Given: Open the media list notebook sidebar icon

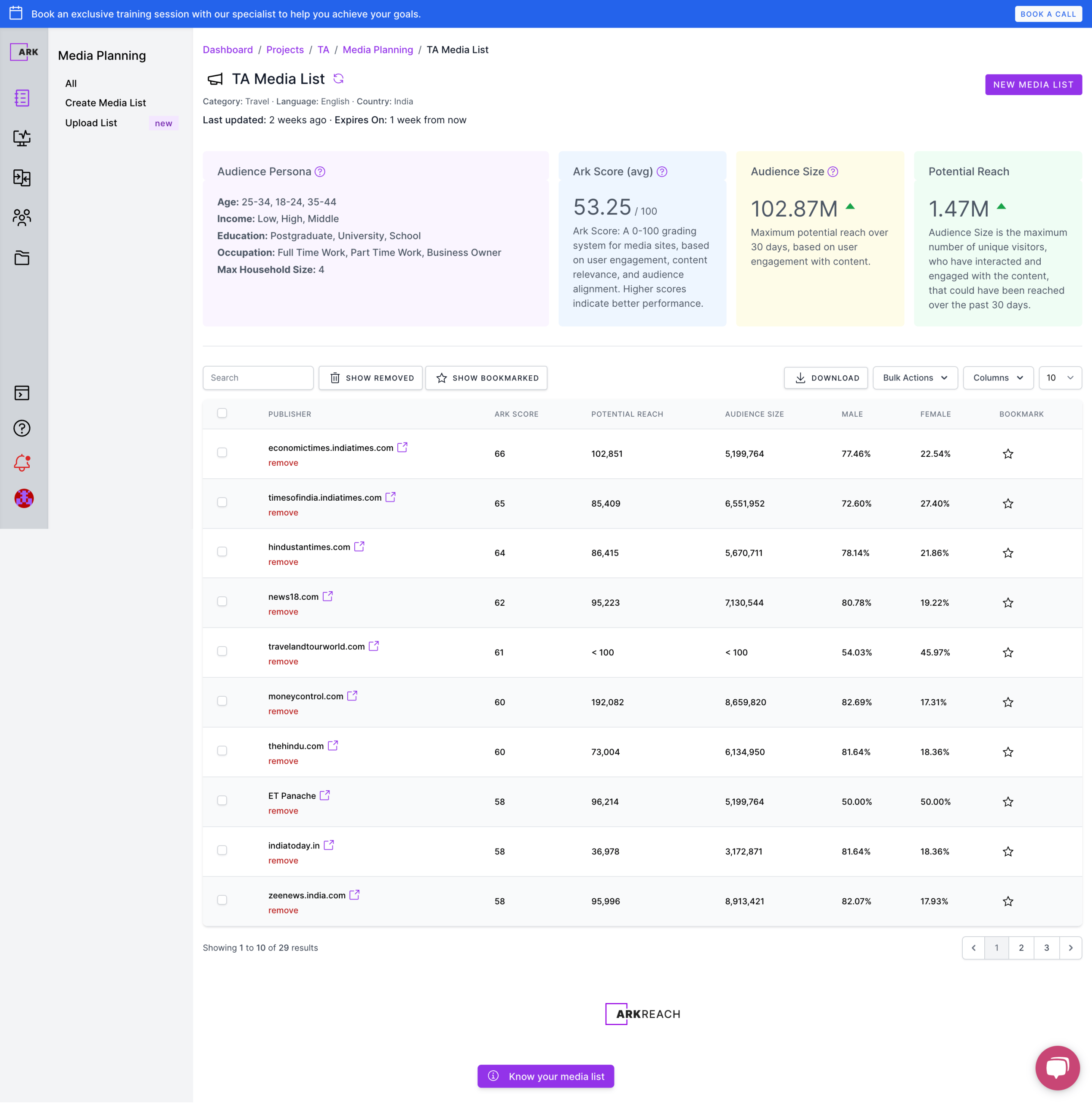Looking at the screenshot, I should 22,98.
